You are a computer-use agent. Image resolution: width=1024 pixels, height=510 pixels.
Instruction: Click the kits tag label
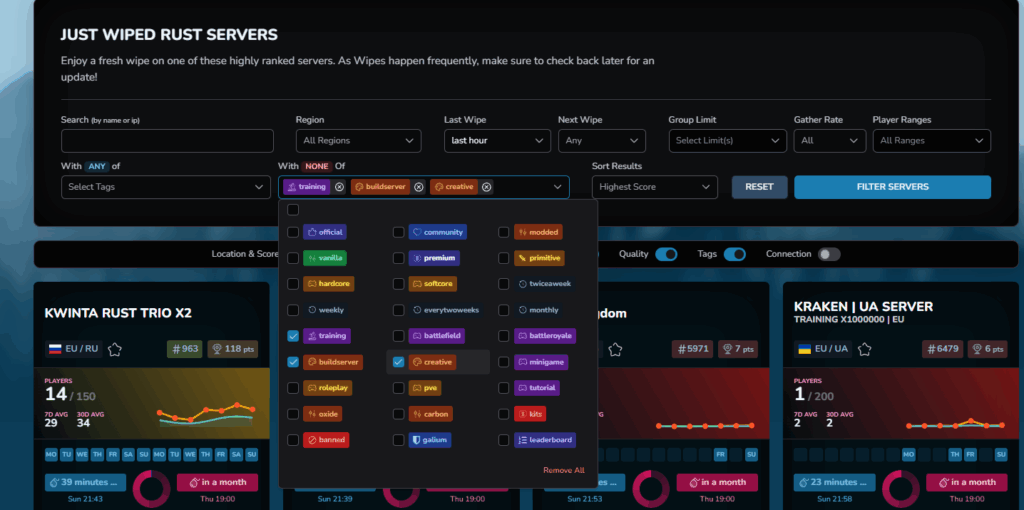click(530, 414)
